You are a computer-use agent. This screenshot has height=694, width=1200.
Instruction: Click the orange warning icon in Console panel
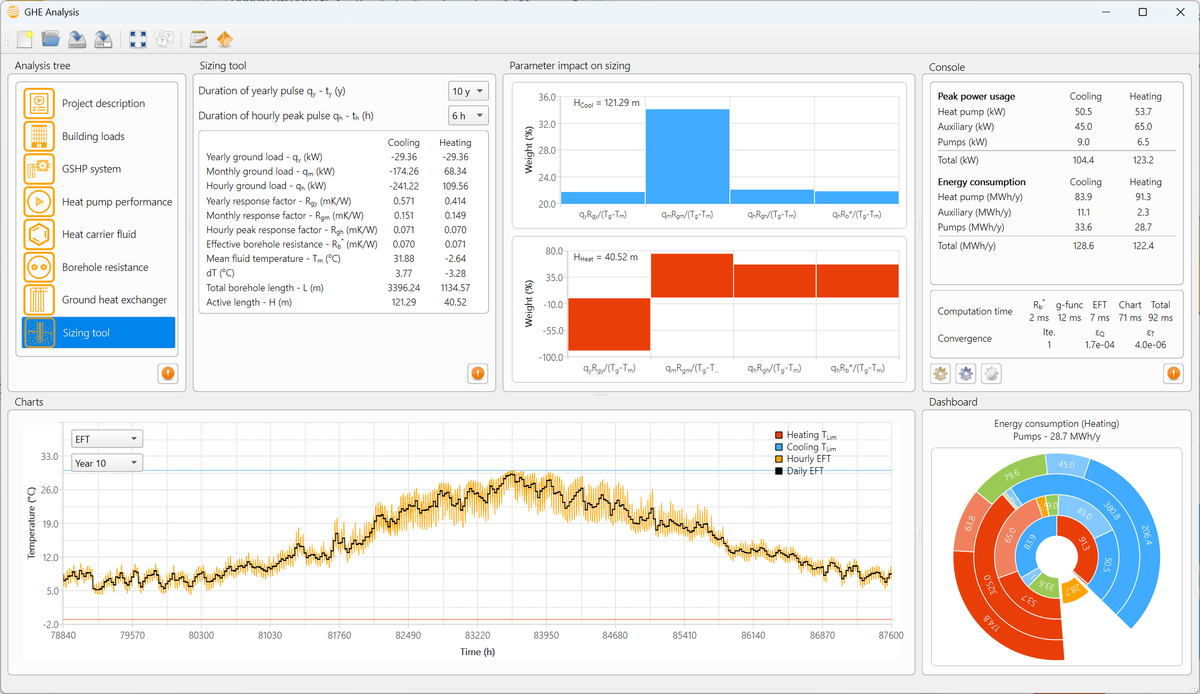pyautogui.click(x=1173, y=374)
